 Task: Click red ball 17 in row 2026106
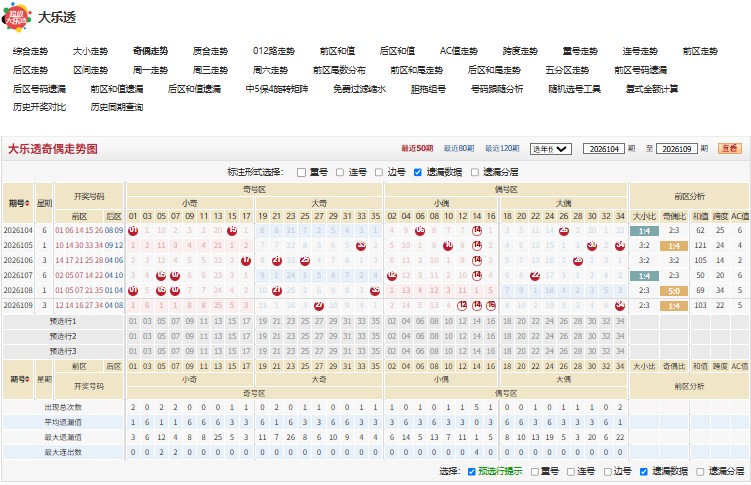coord(246,261)
